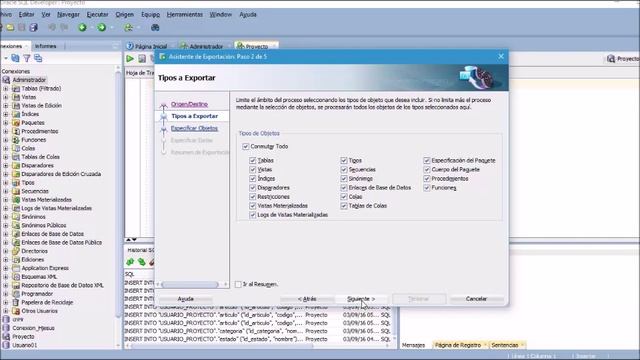
Task: Enable the Ir al Resumen checkbox
Action: coord(238,284)
